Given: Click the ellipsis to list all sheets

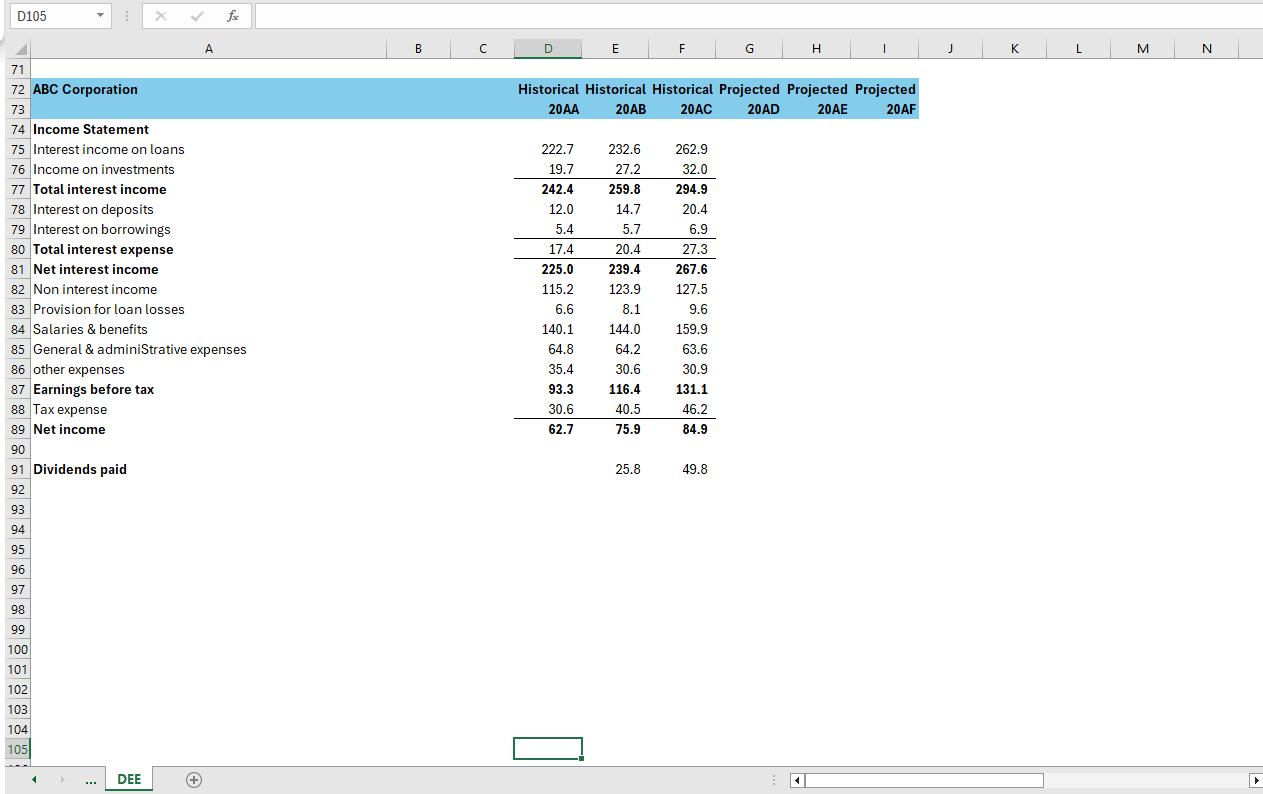Looking at the screenshot, I should coord(91,779).
